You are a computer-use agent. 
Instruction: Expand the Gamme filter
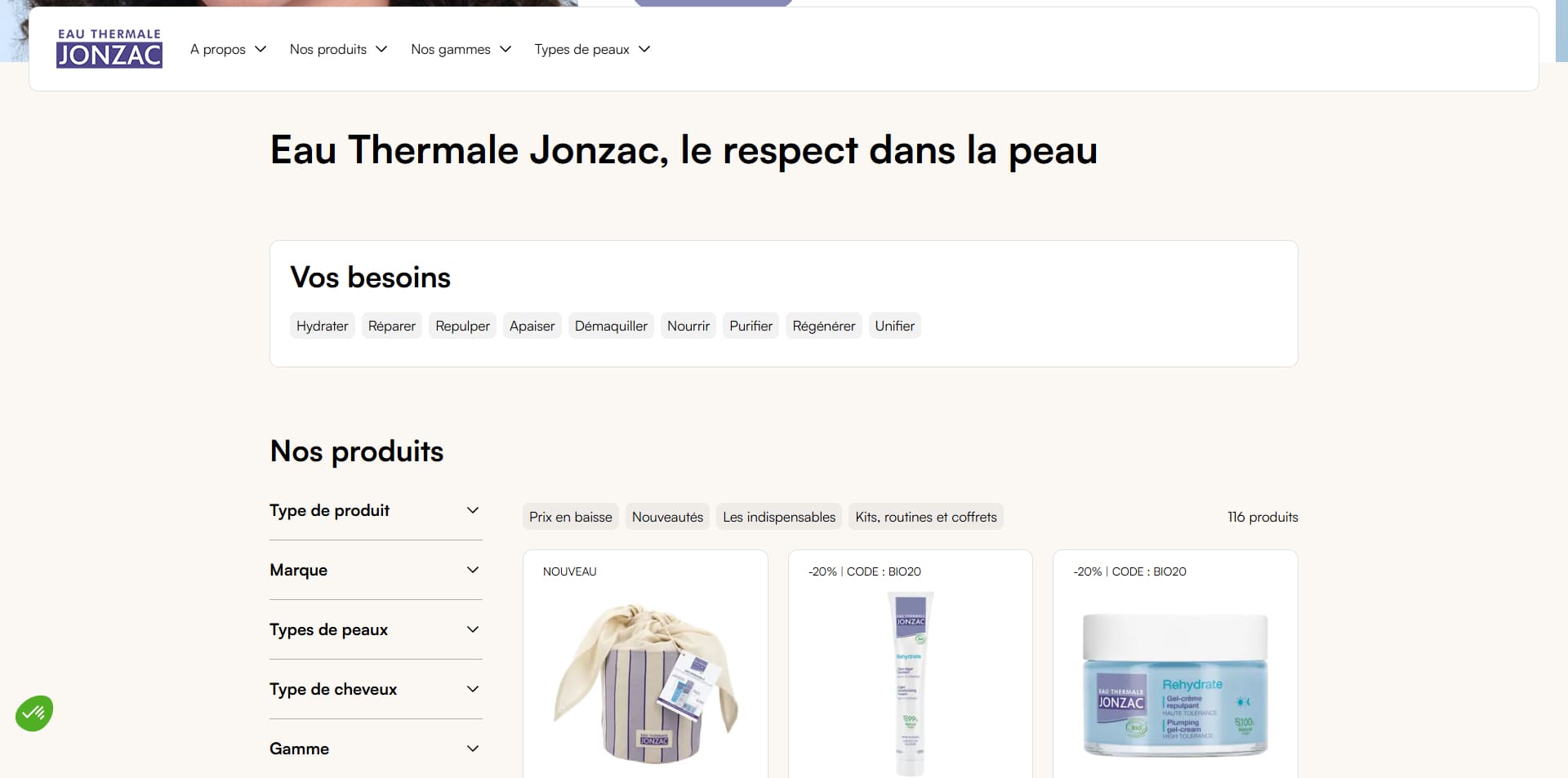(x=376, y=749)
